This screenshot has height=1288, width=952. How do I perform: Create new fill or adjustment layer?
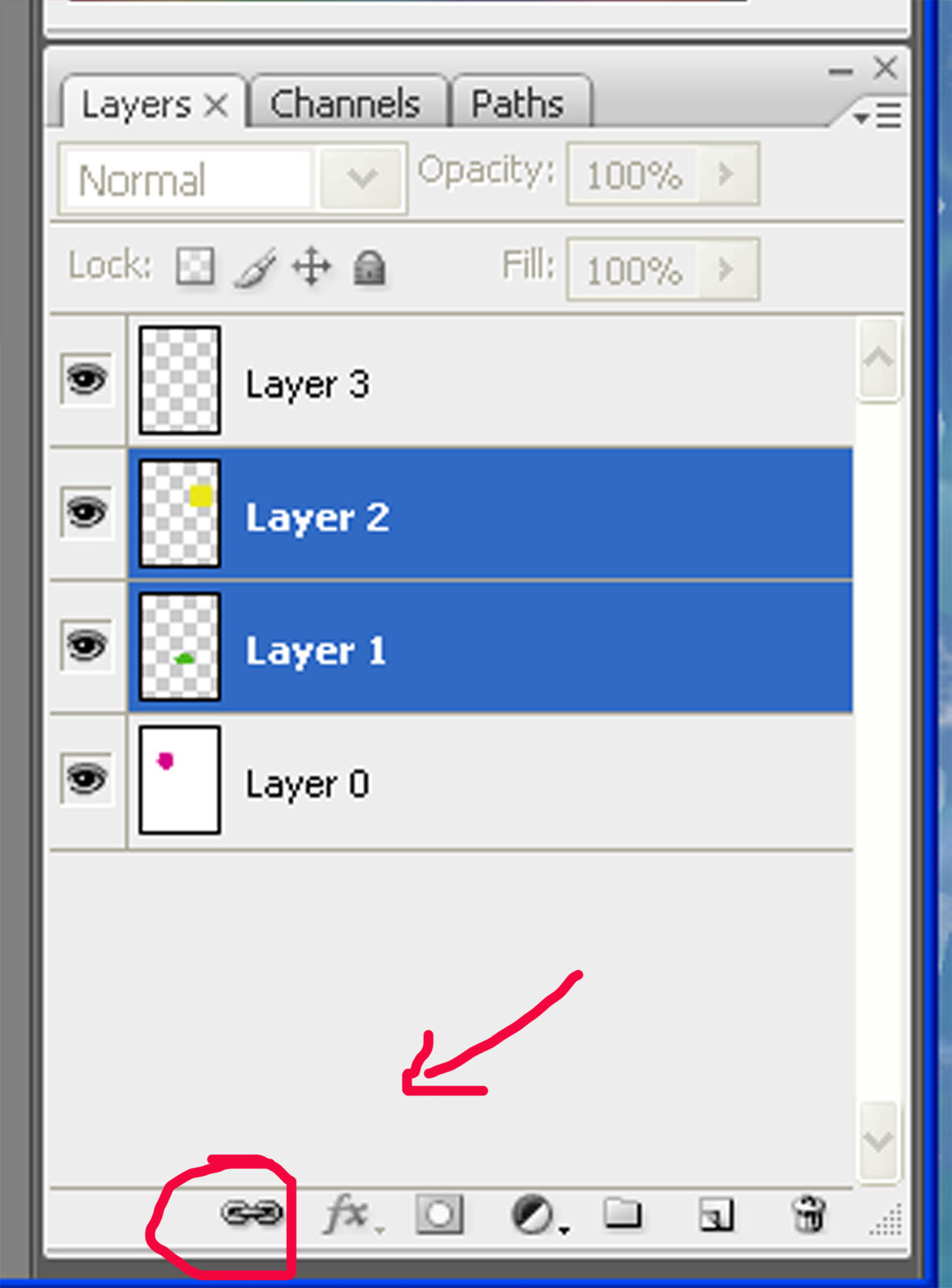pos(533,1215)
